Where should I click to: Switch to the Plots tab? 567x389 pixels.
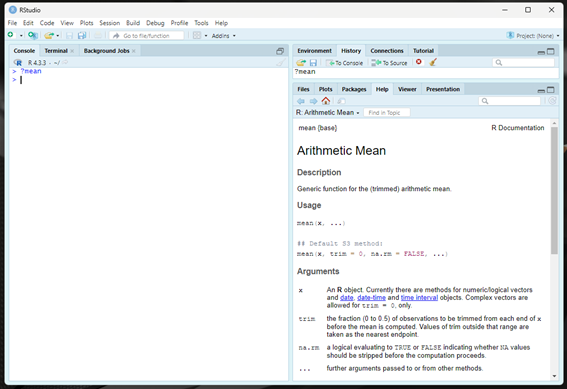325,89
